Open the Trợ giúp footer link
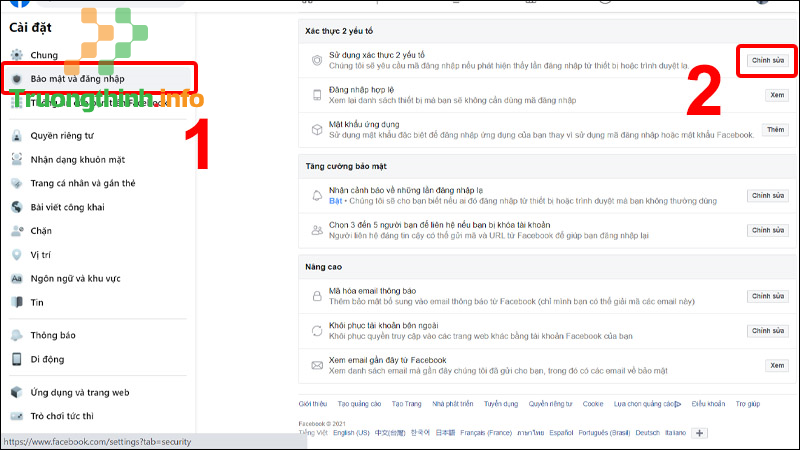 click(747, 404)
